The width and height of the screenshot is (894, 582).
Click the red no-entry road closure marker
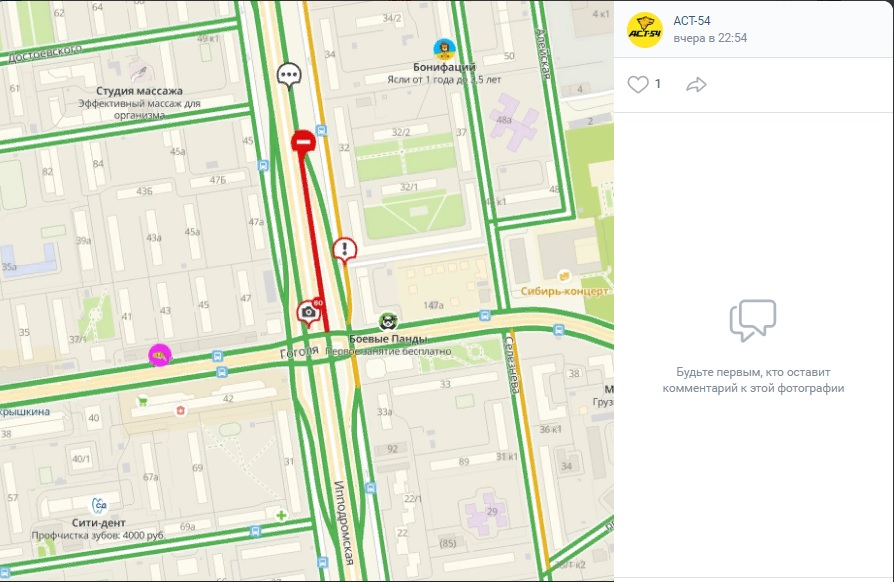pos(303,141)
